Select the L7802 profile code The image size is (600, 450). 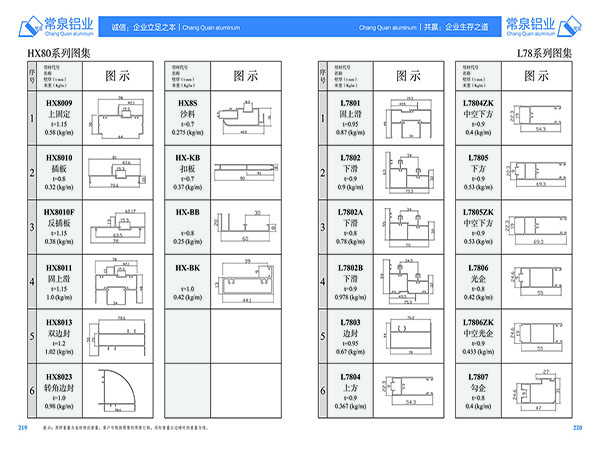click(x=351, y=158)
